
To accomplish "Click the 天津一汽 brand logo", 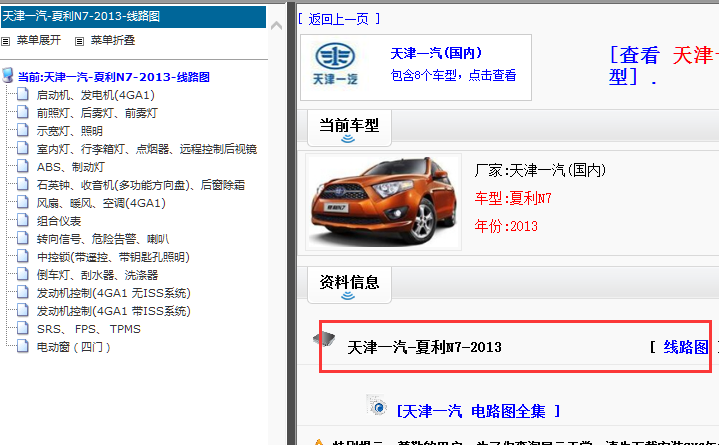I will click(335, 65).
